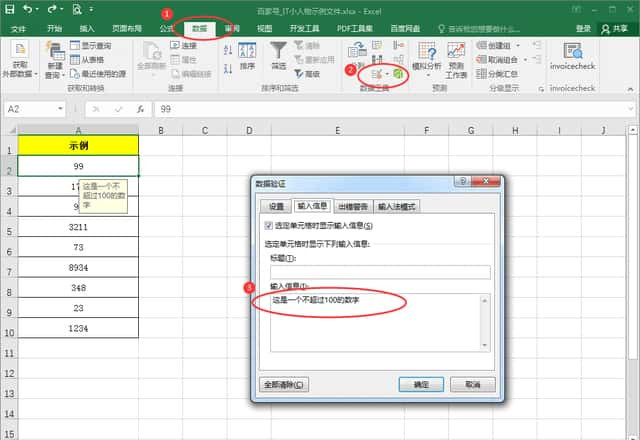Select the cell containing 8934
Image resolution: width=640 pixels, height=440 pixels.
pyautogui.click(x=78, y=267)
